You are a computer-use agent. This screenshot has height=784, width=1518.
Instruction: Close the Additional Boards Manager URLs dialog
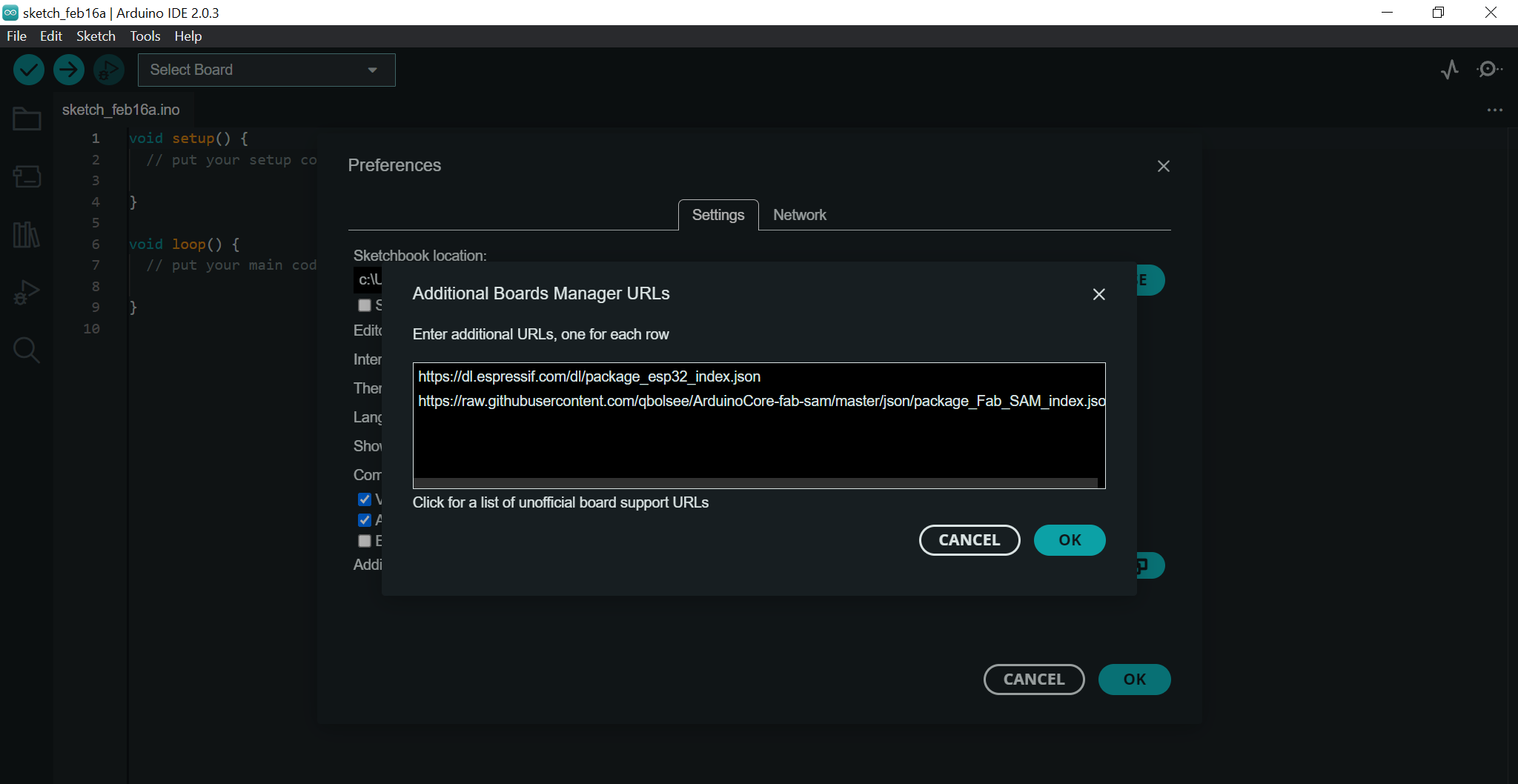tap(1098, 294)
